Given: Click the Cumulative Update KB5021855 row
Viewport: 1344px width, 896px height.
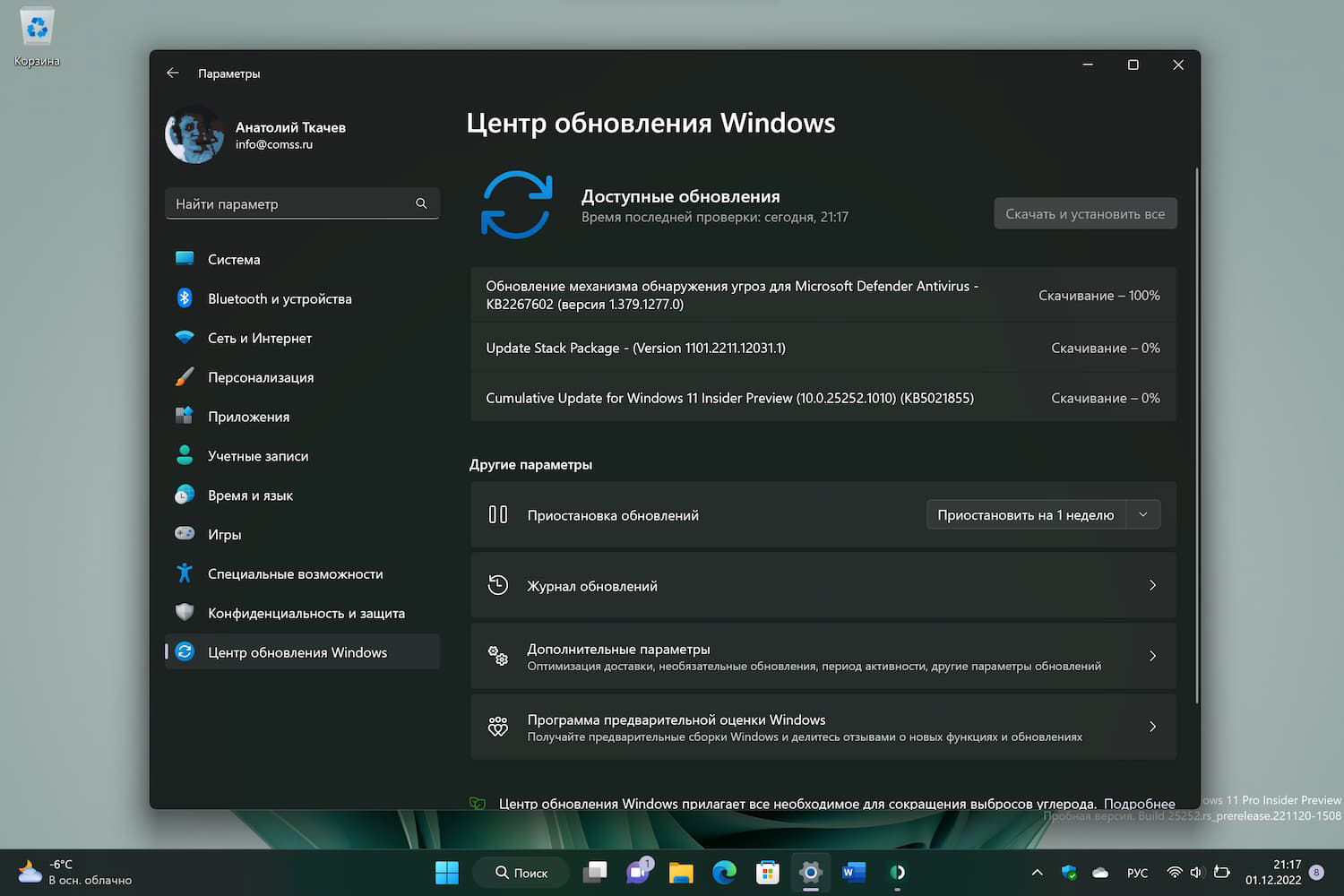Looking at the screenshot, I should [823, 398].
